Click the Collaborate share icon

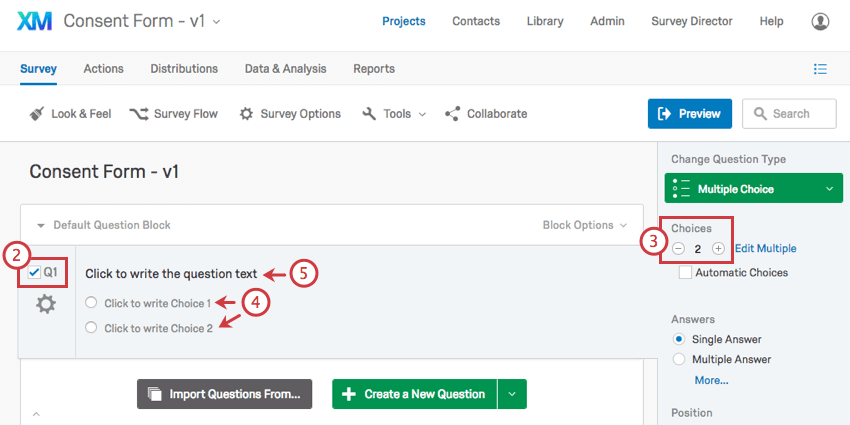[x=452, y=114]
